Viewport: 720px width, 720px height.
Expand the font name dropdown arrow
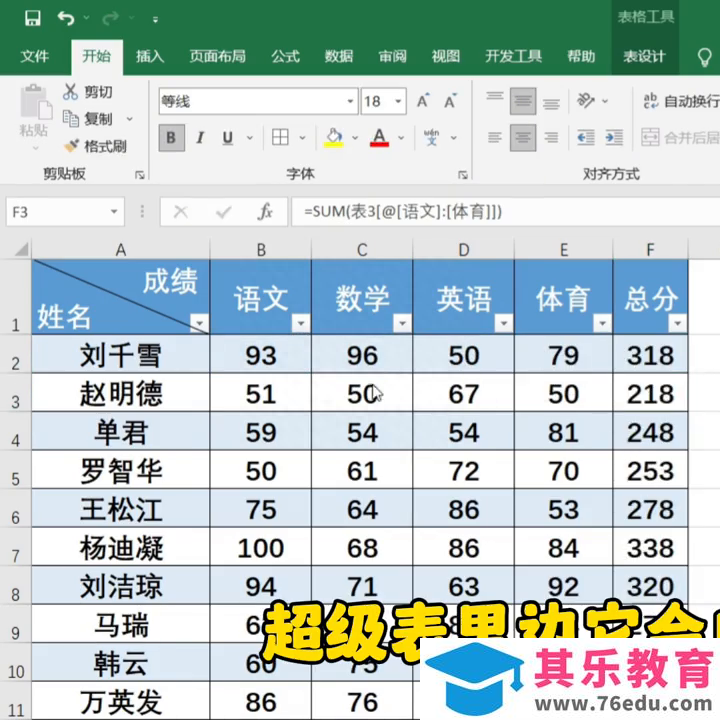pos(350,101)
